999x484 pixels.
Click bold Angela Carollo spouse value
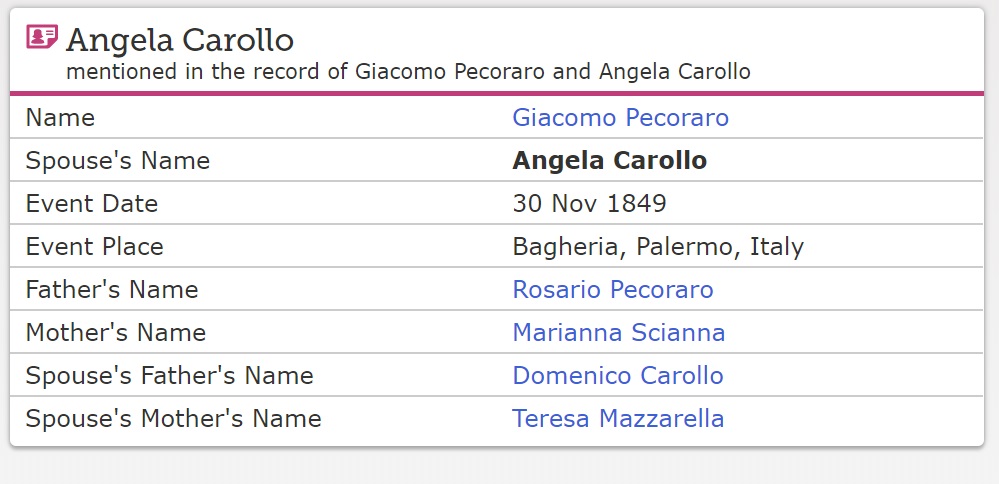[x=609, y=161]
